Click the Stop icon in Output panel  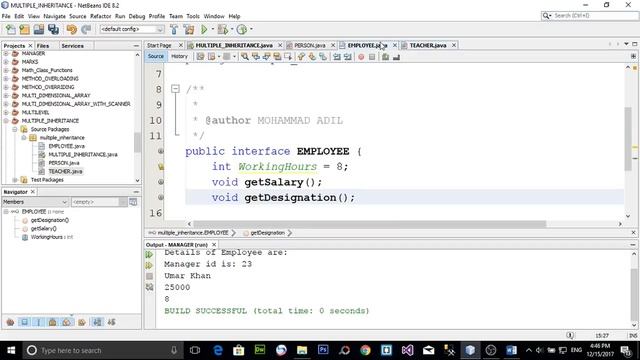coord(149,276)
